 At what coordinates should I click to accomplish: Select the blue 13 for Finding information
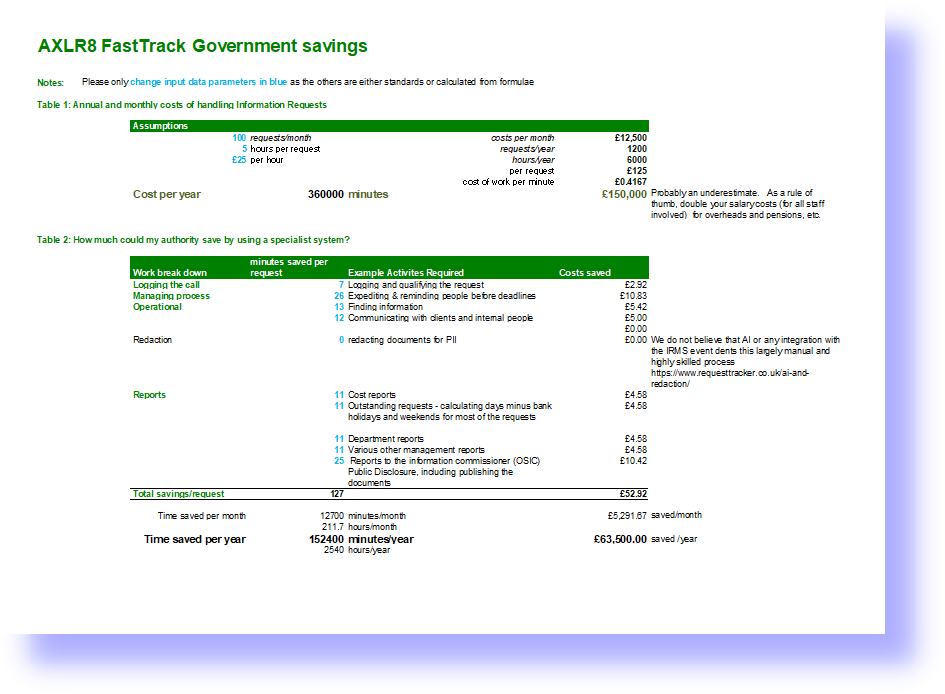pyautogui.click(x=339, y=307)
